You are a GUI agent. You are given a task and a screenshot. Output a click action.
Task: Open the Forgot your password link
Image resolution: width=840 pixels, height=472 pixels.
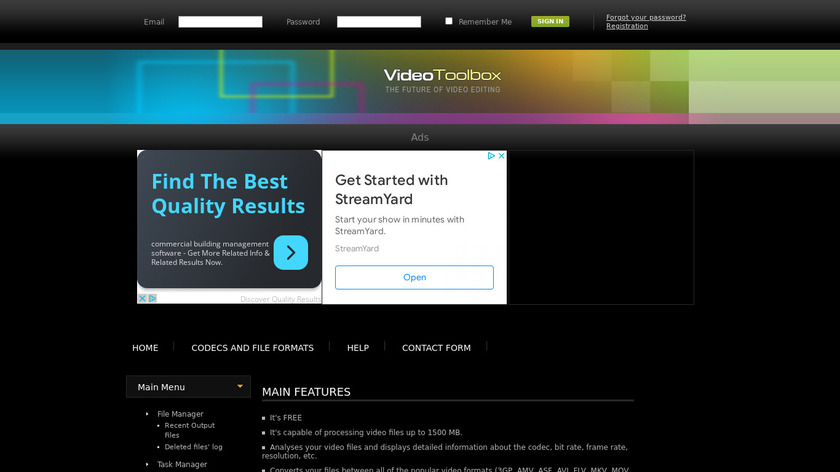(x=646, y=17)
